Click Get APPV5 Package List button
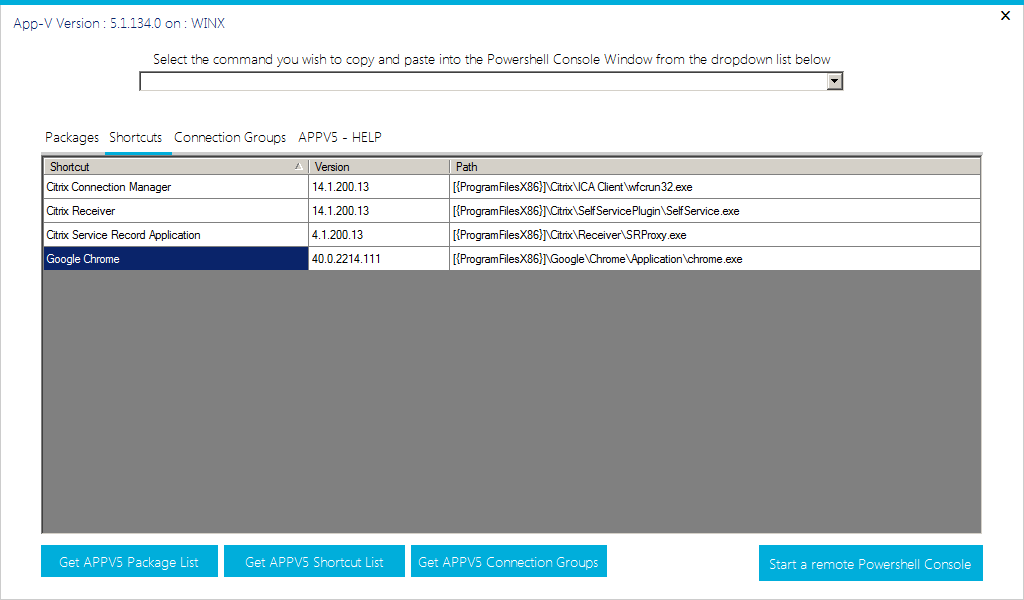Viewport: 1024px width, 600px height. (x=129, y=561)
